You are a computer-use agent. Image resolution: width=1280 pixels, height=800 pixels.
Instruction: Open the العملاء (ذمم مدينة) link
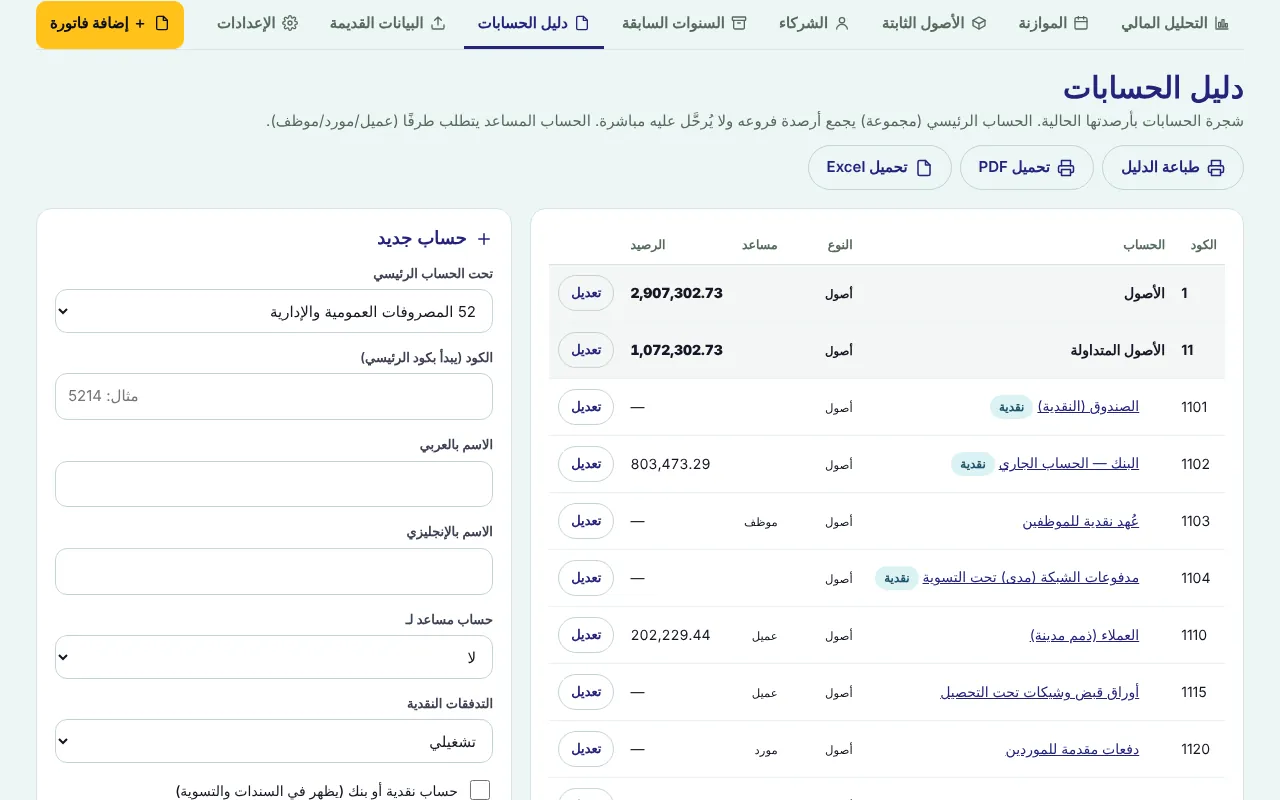[1085, 635]
